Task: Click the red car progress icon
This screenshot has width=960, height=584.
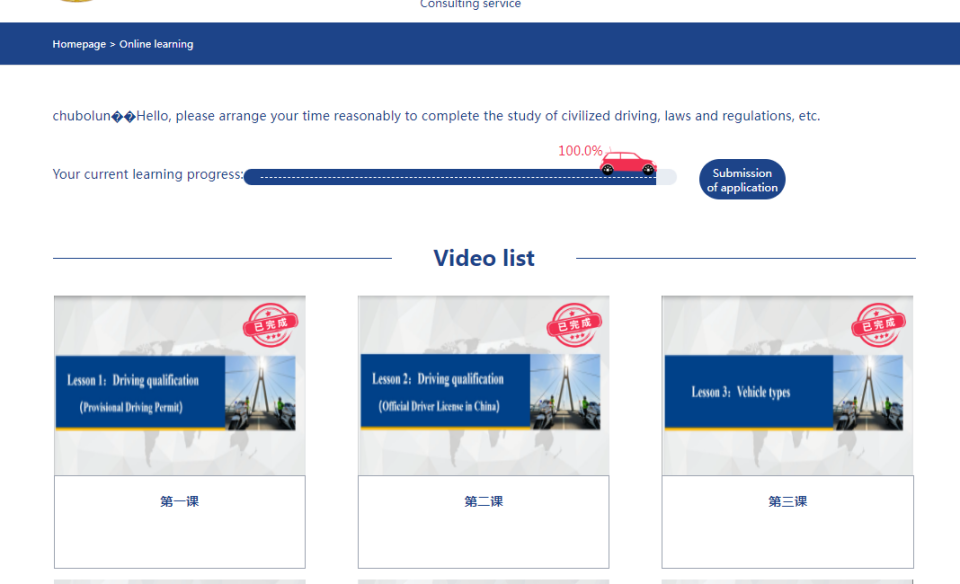Action: point(628,163)
